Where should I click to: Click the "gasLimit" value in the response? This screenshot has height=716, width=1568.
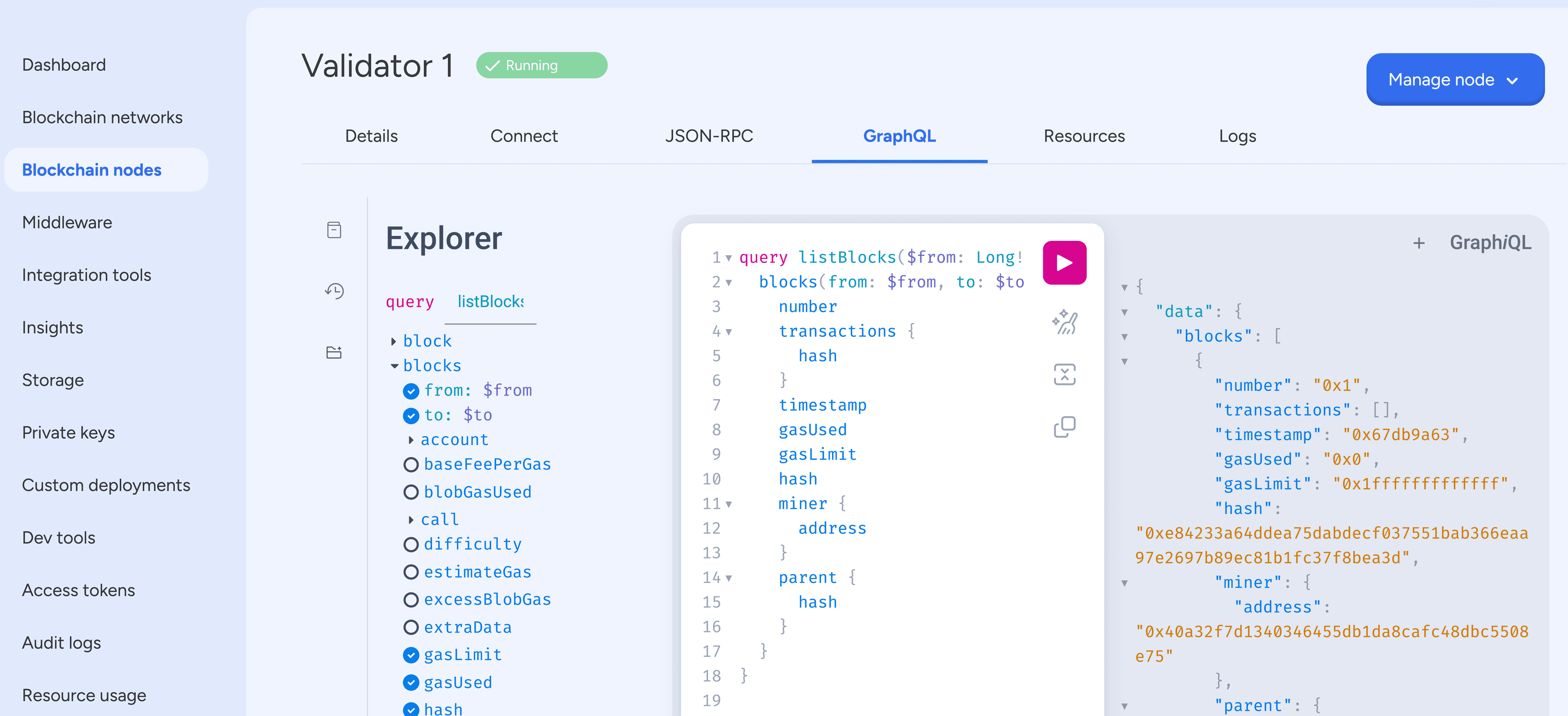[1421, 484]
